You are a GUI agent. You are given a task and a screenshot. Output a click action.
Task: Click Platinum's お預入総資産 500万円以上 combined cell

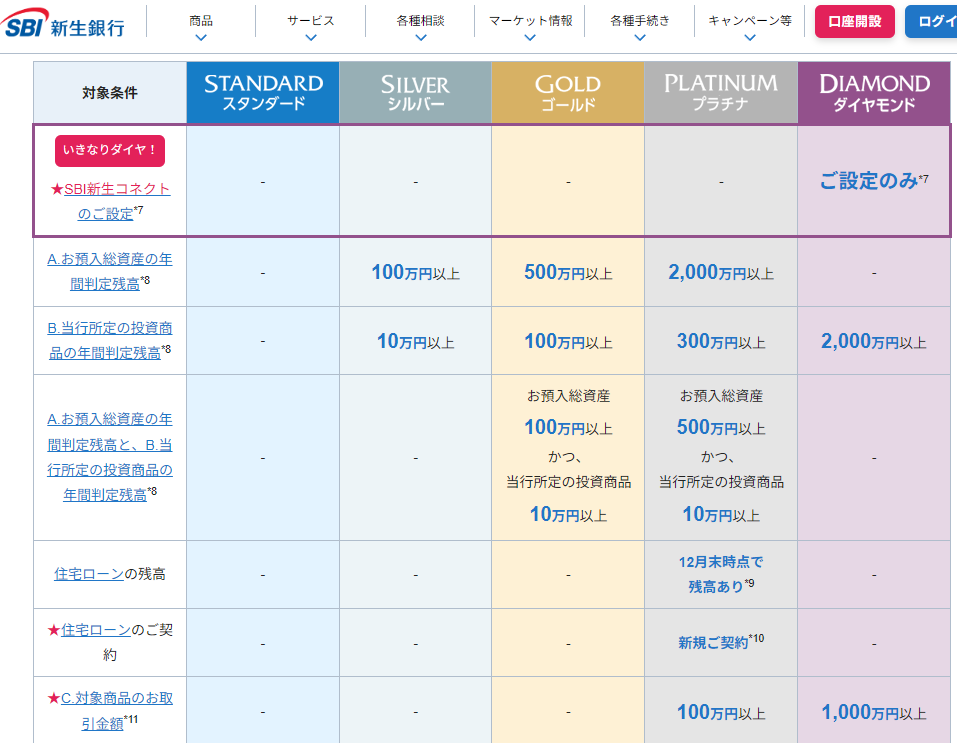click(721, 457)
